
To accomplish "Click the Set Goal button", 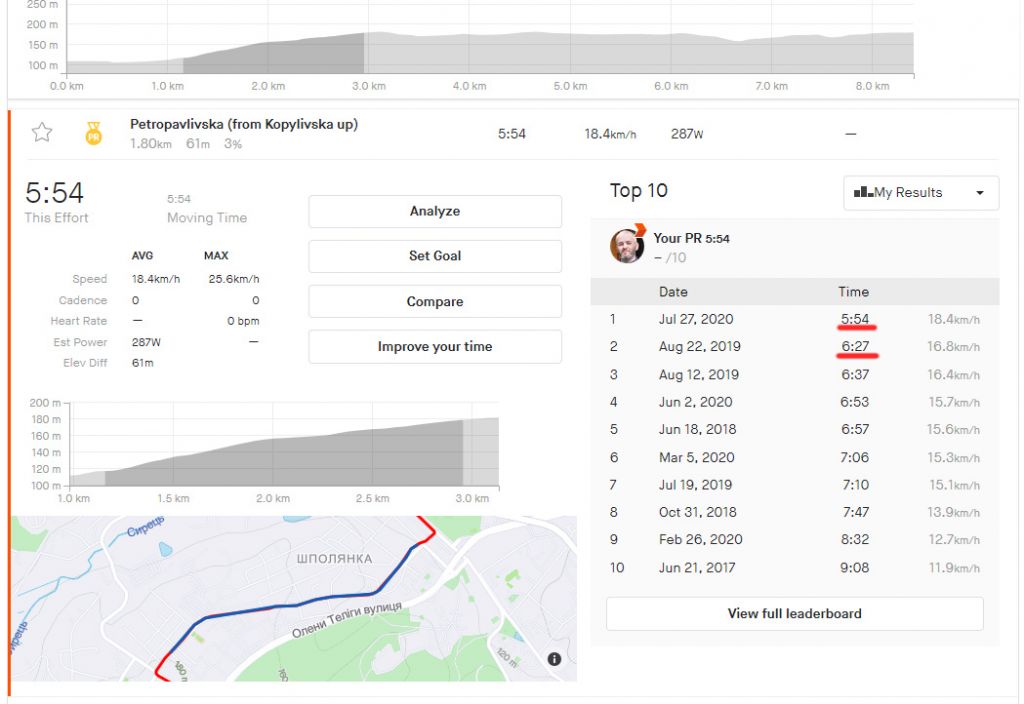I will [x=435, y=256].
